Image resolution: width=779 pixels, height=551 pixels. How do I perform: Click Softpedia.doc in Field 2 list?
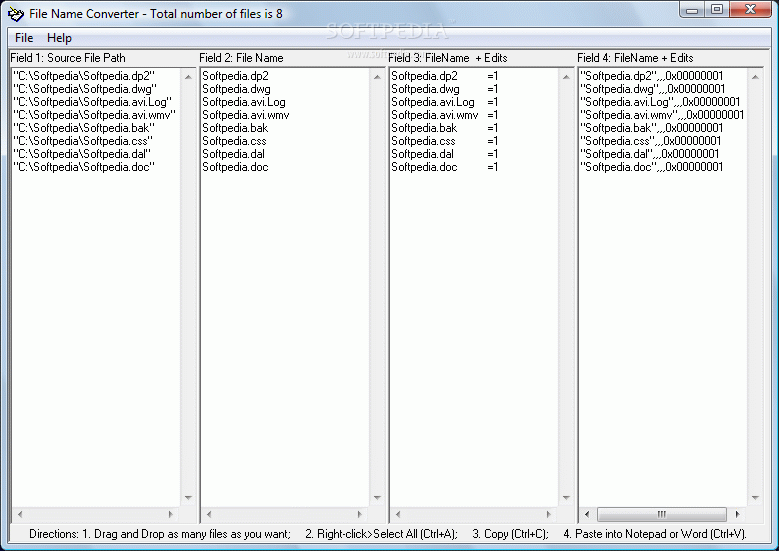tap(235, 167)
